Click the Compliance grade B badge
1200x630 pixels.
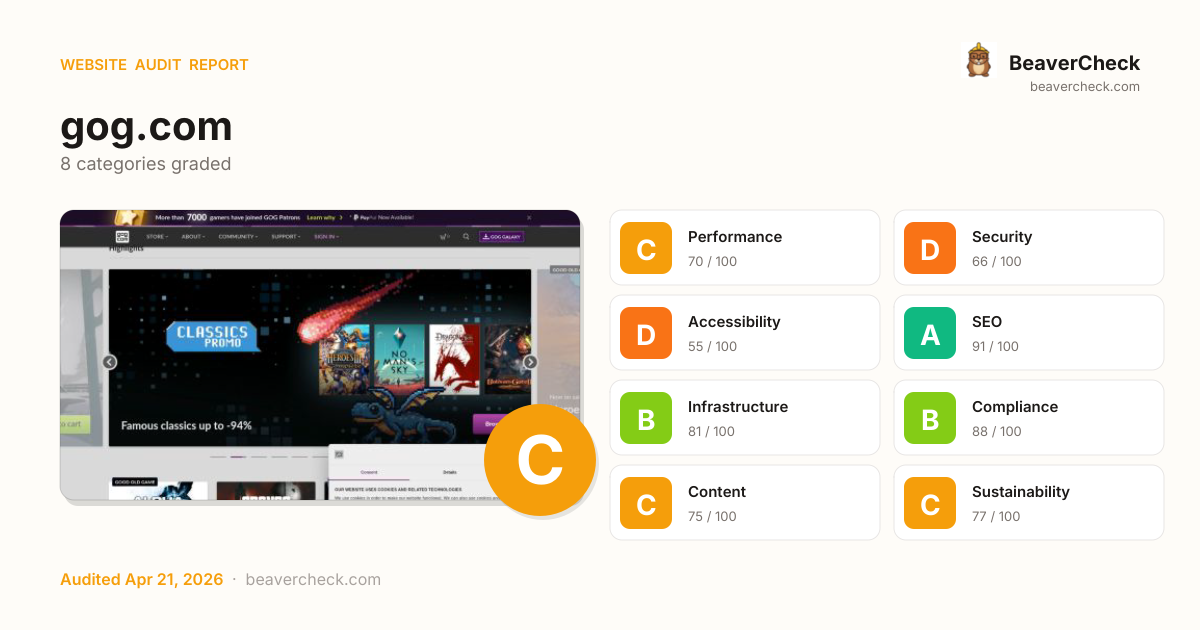click(930, 418)
